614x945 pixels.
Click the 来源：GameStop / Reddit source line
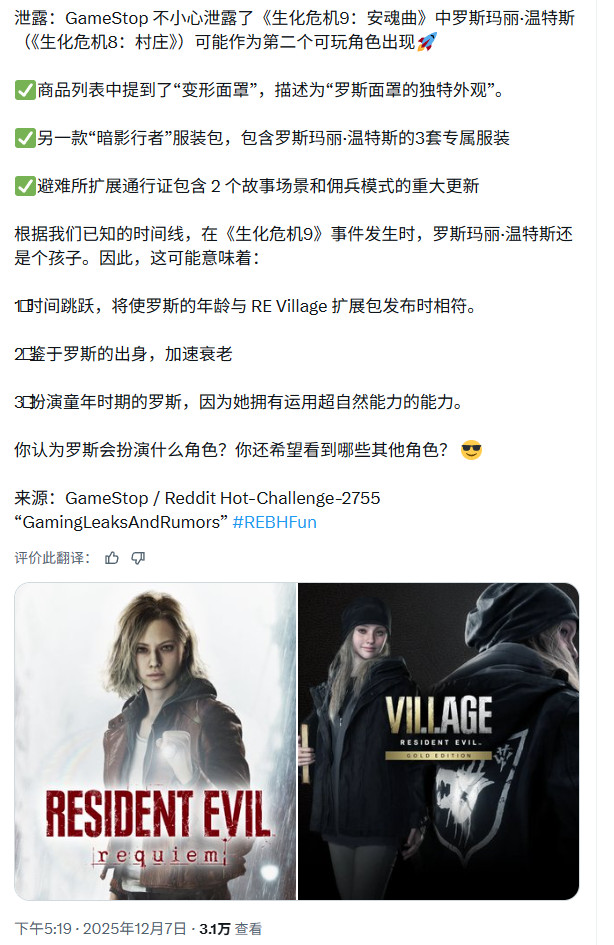197,498
